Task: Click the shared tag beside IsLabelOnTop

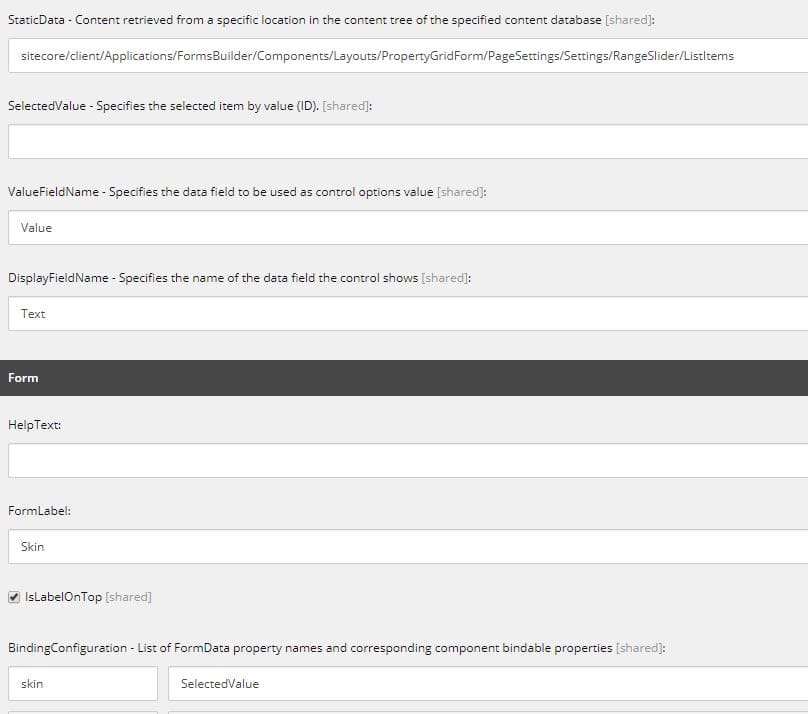Action: point(128,597)
